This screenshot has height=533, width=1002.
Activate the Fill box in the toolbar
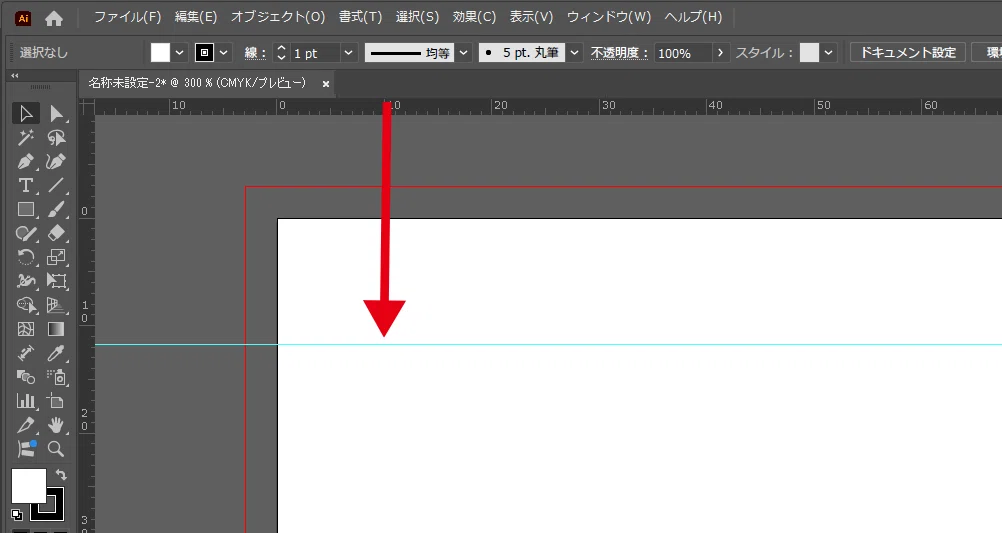click(29, 486)
